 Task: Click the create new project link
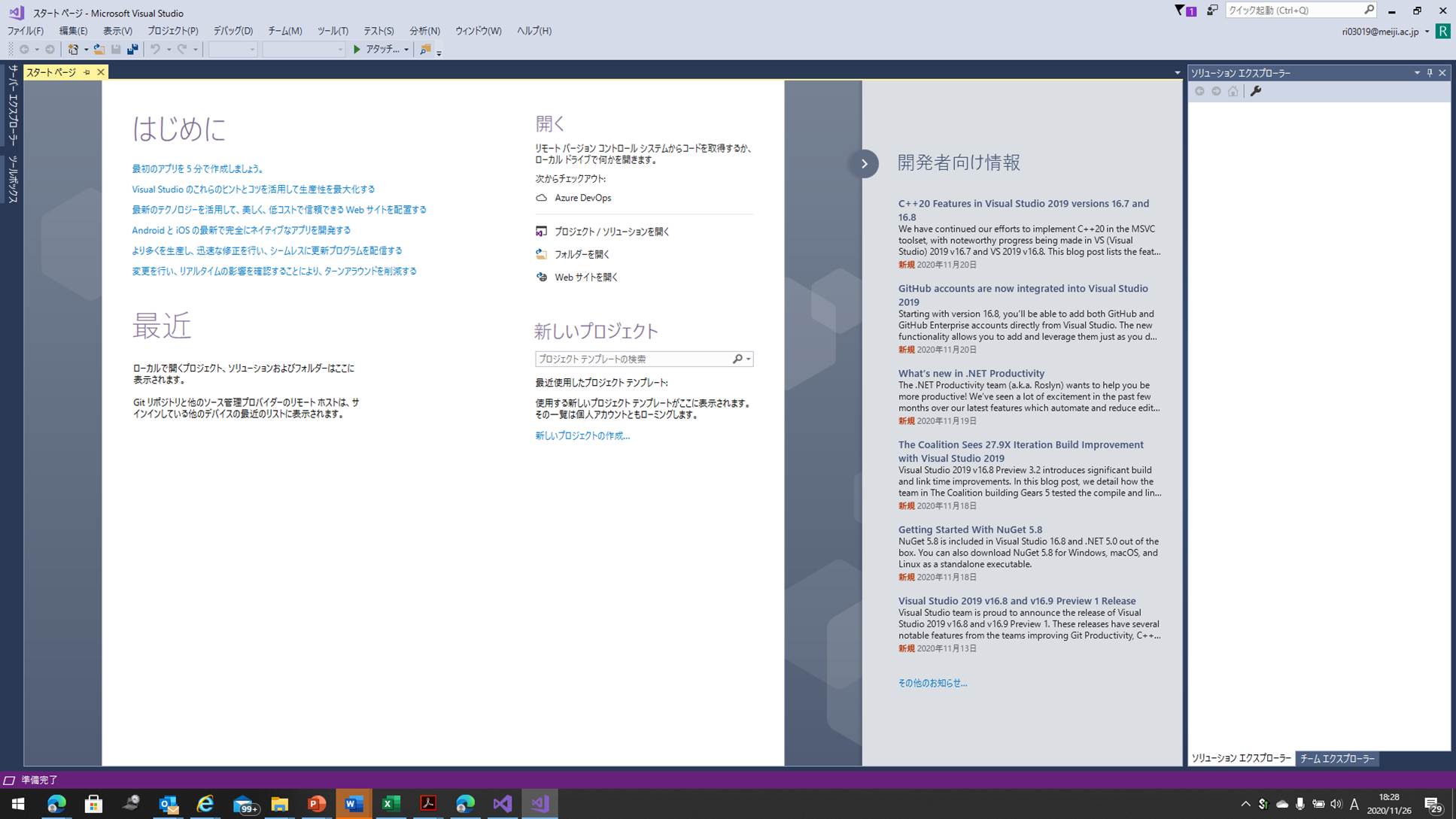pyautogui.click(x=582, y=435)
